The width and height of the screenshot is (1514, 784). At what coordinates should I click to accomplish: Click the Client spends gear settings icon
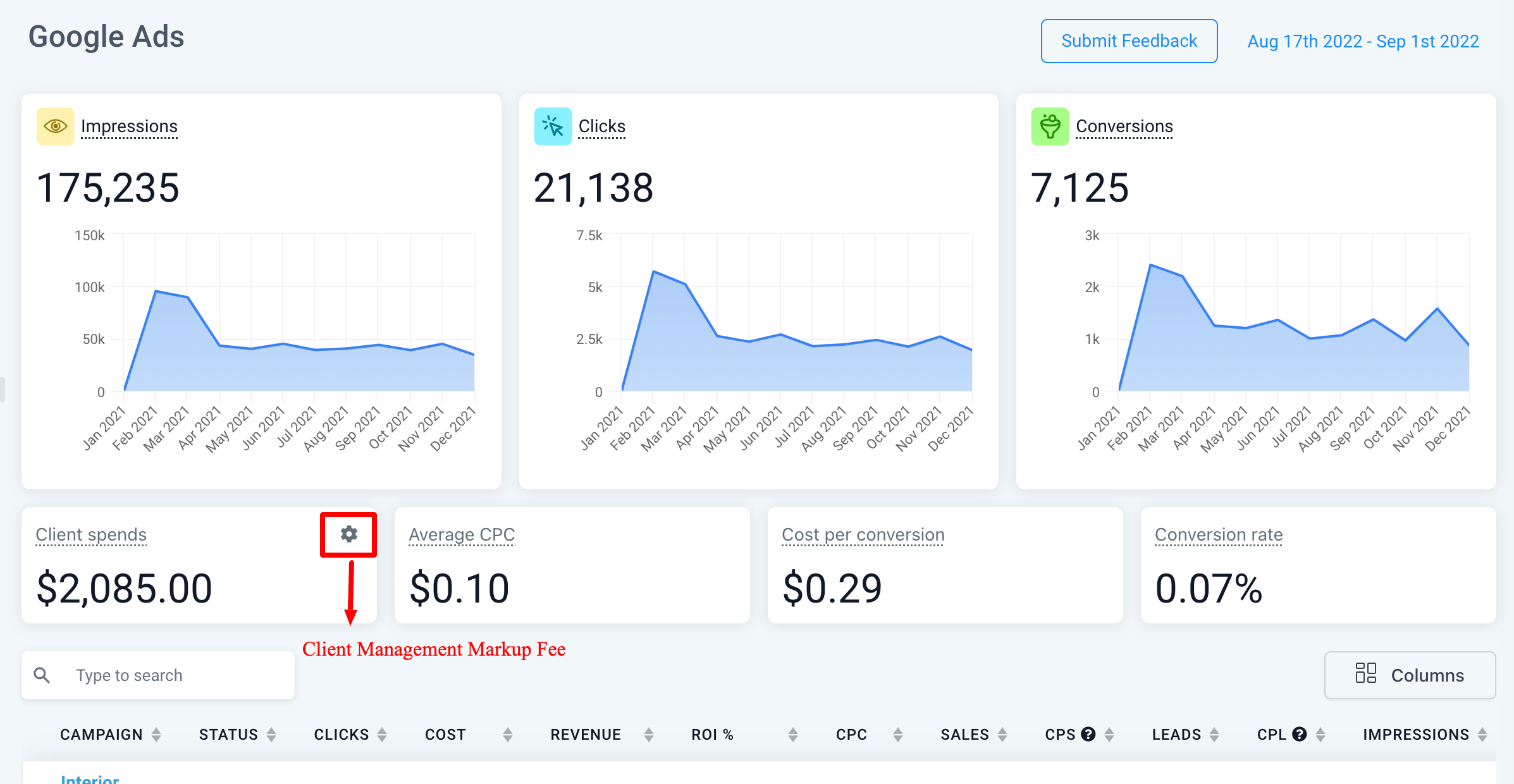click(x=348, y=534)
